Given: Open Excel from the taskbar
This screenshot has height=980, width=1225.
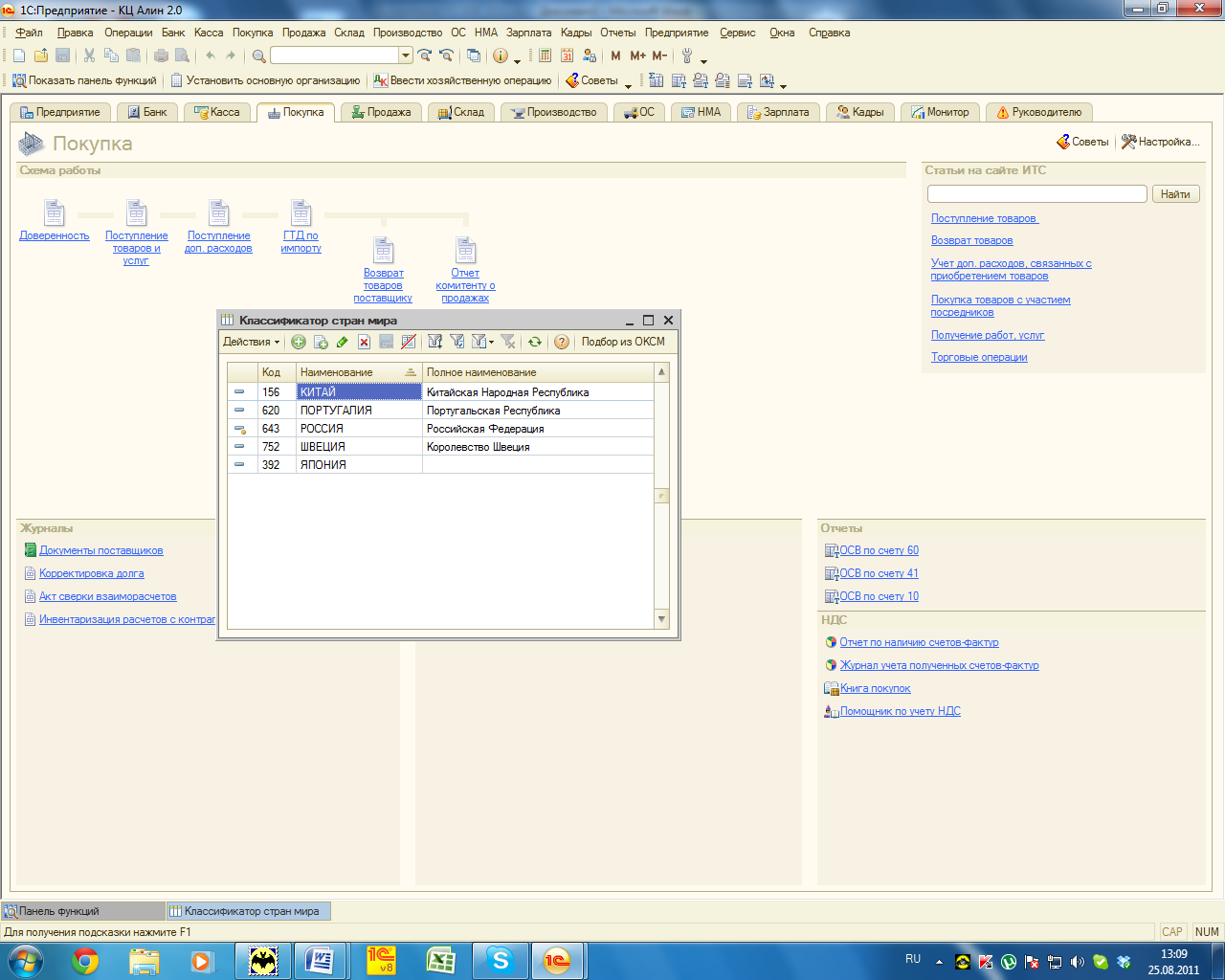Looking at the screenshot, I should pos(440,960).
